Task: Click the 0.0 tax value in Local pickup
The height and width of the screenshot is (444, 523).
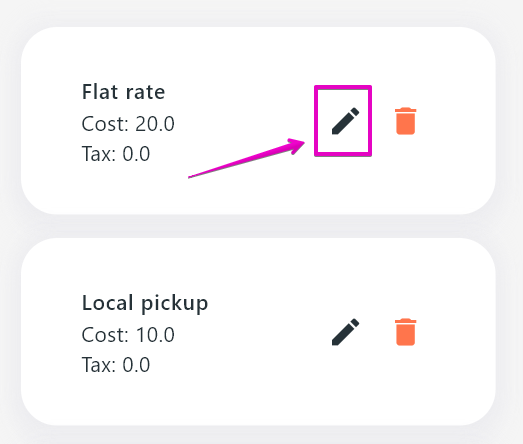Action: click(136, 365)
